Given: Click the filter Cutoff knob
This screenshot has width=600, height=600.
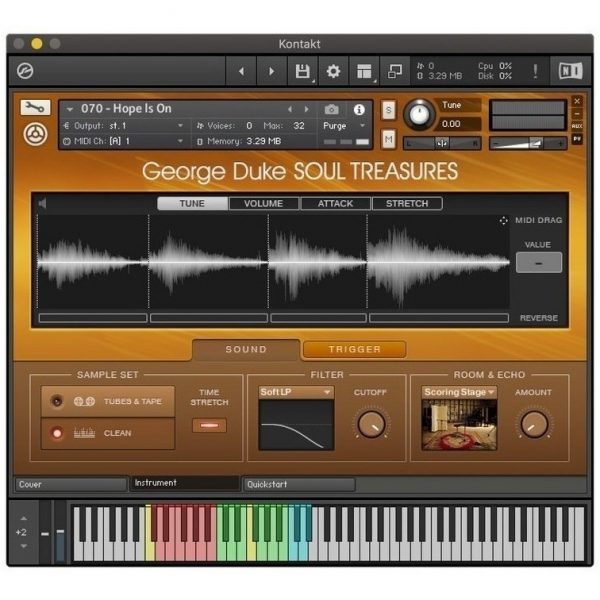Looking at the screenshot, I should tap(371, 425).
